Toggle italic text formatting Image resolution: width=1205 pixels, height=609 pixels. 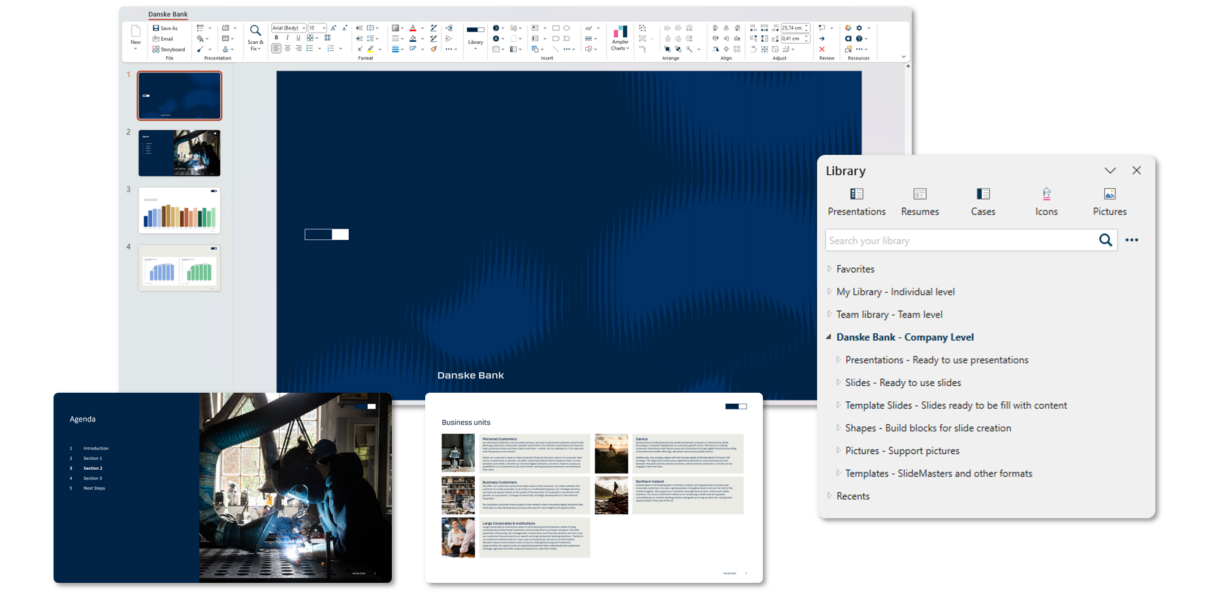click(x=287, y=38)
